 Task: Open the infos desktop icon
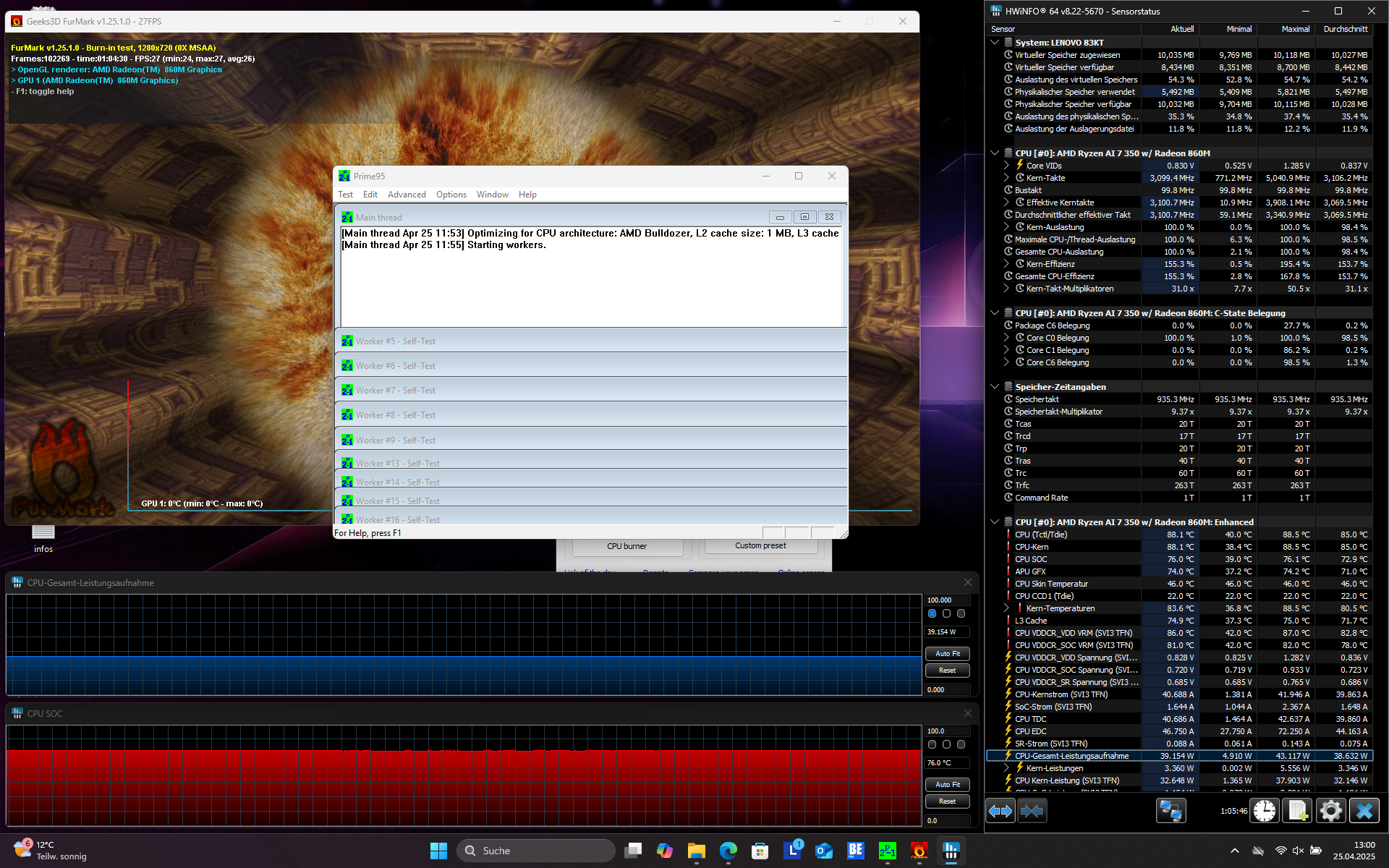pyautogui.click(x=43, y=537)
